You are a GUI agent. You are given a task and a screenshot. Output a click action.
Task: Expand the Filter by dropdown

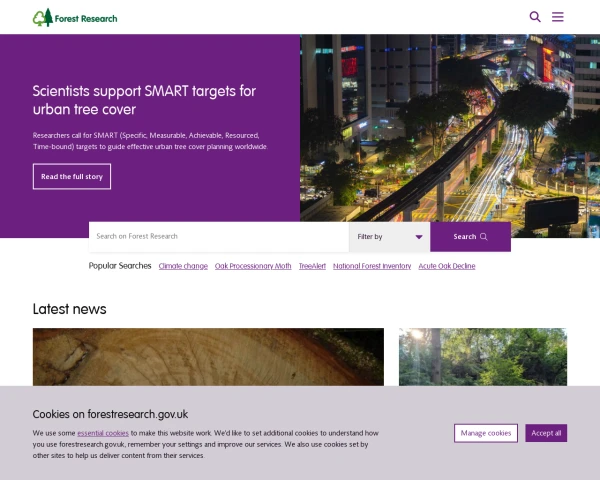pyautogui.click(x=390, y=237)
